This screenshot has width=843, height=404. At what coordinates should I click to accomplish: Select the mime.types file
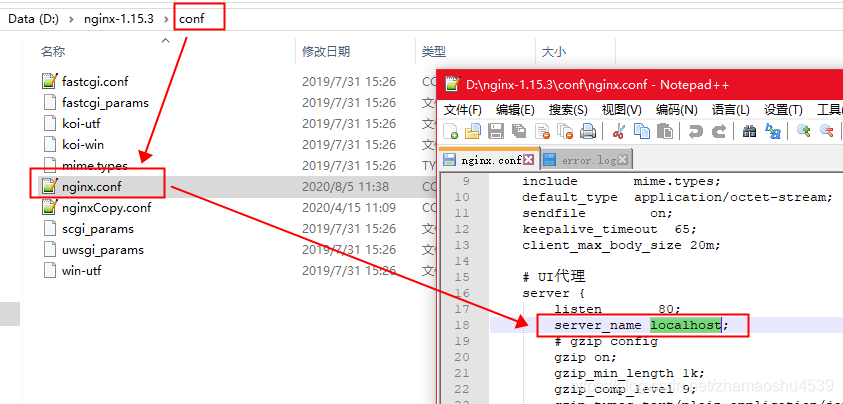click(95, 166)
